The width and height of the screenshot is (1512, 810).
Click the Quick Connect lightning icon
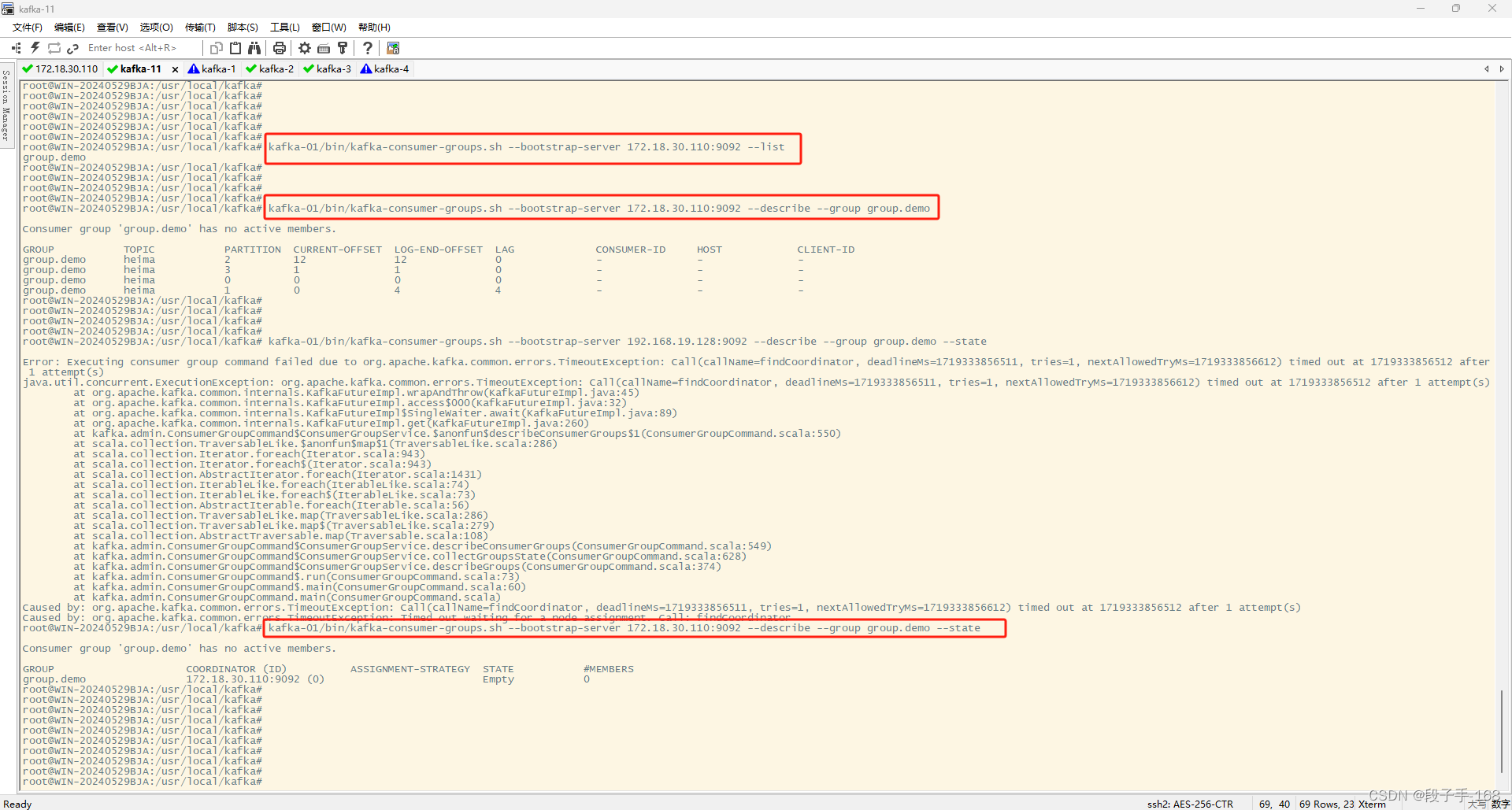pyautogui.click(x=35, y=48)
